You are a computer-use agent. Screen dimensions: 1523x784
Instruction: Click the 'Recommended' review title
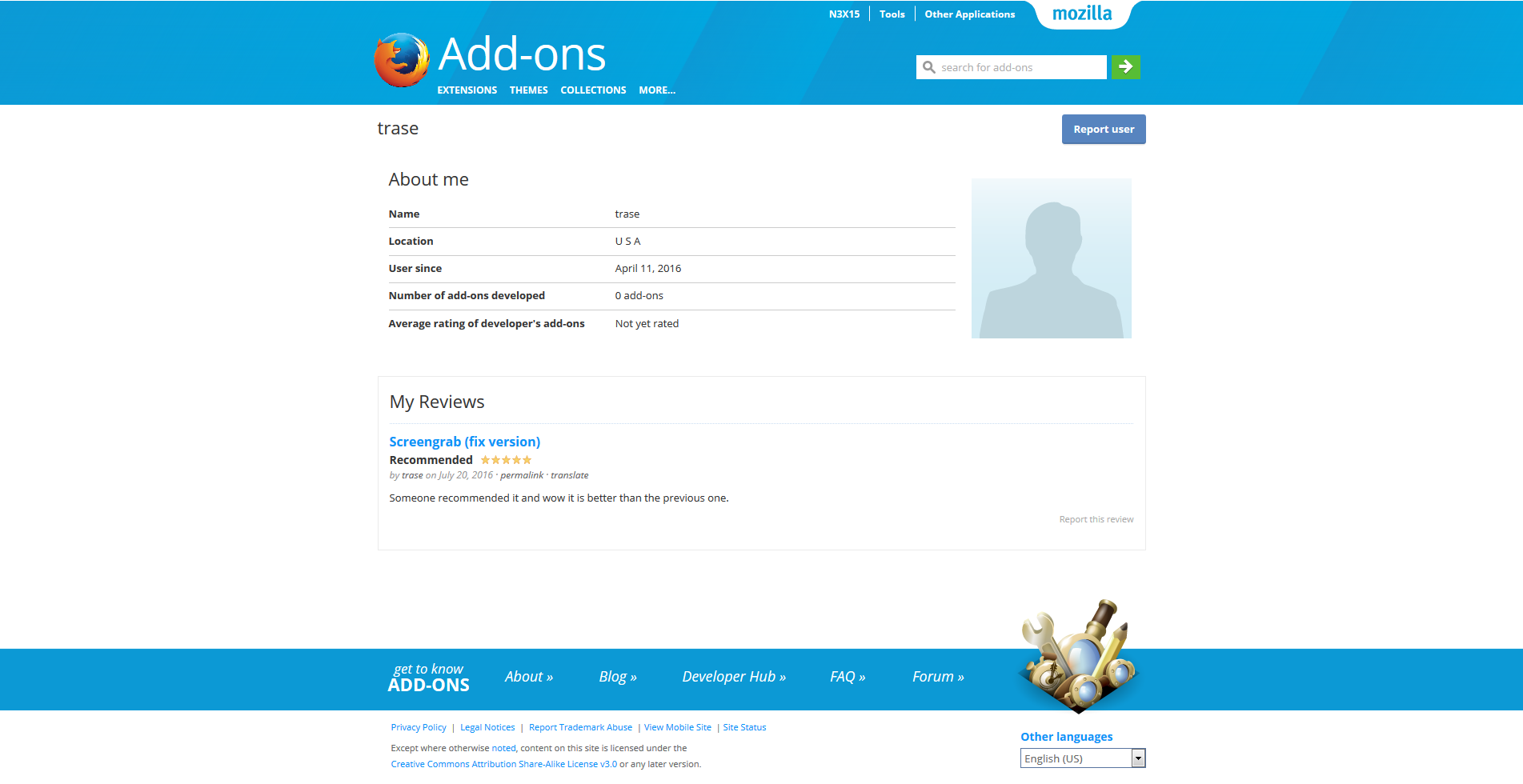pyautogui.click(x=431, y=460)
